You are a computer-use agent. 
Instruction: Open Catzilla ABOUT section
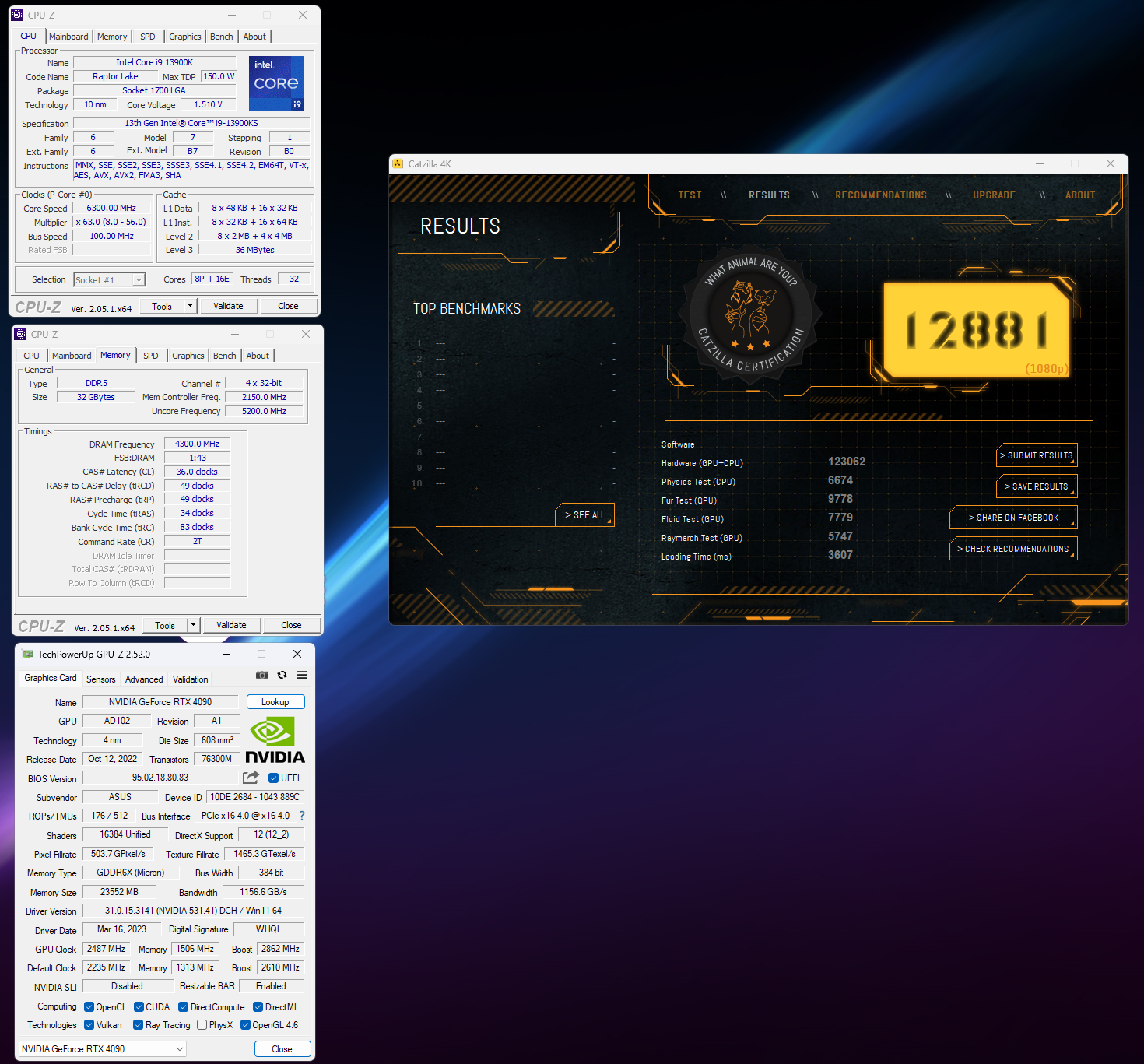pyautogui.click(x=1080, y=195)
